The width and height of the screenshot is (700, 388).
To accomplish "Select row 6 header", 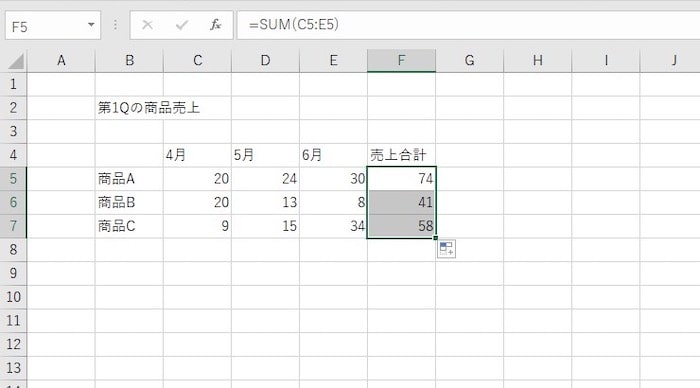I will [13, 202].
